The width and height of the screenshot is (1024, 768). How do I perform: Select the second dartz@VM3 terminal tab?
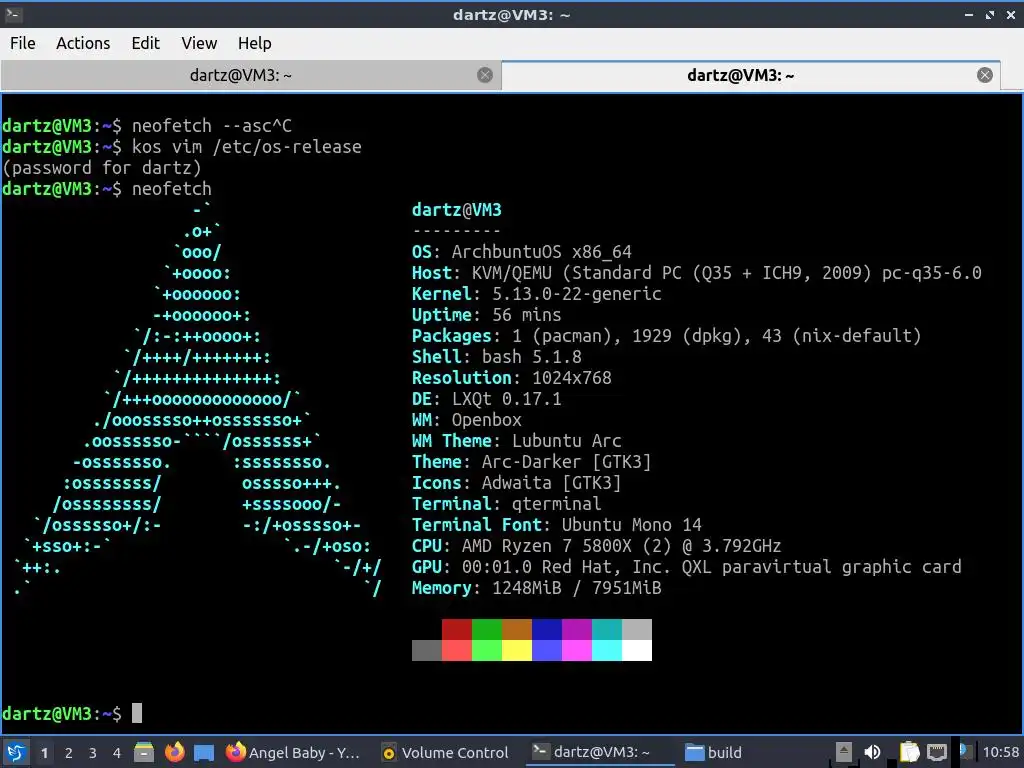click(x=741, y=75)
